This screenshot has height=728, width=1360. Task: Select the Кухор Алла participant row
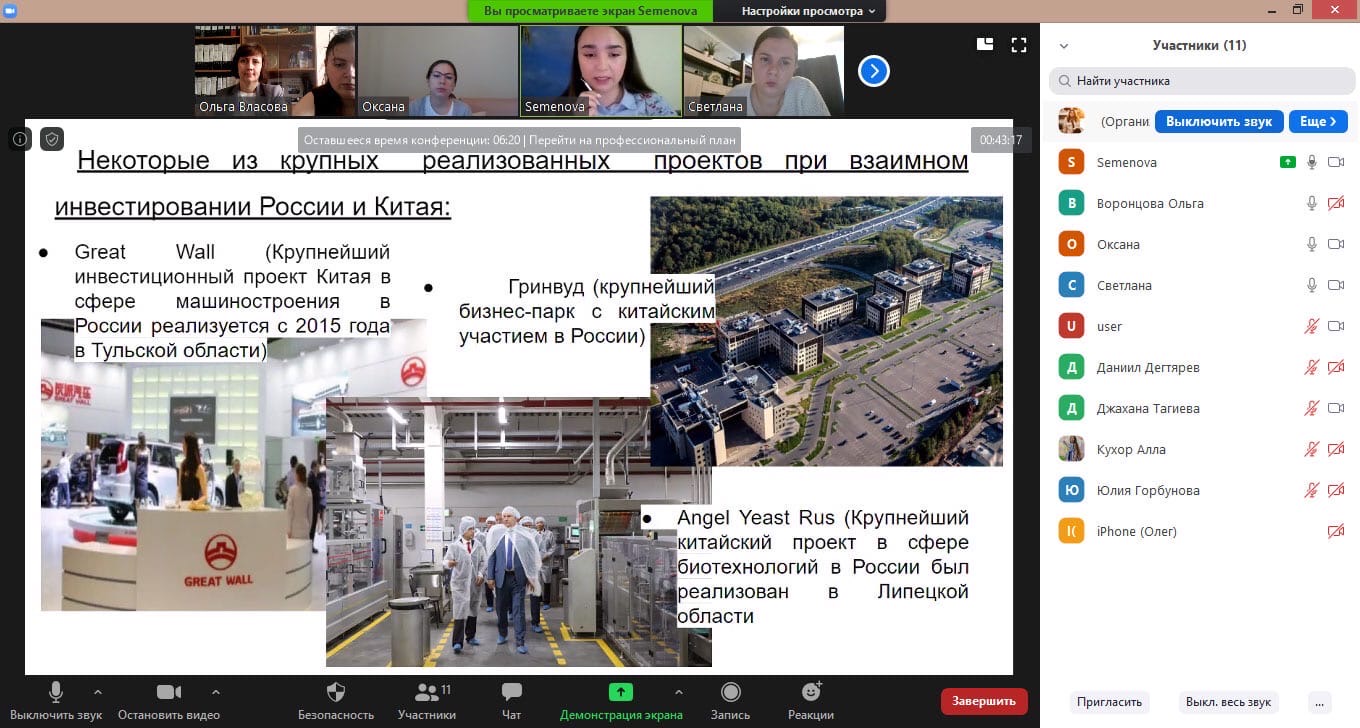tap(1200, 449)
